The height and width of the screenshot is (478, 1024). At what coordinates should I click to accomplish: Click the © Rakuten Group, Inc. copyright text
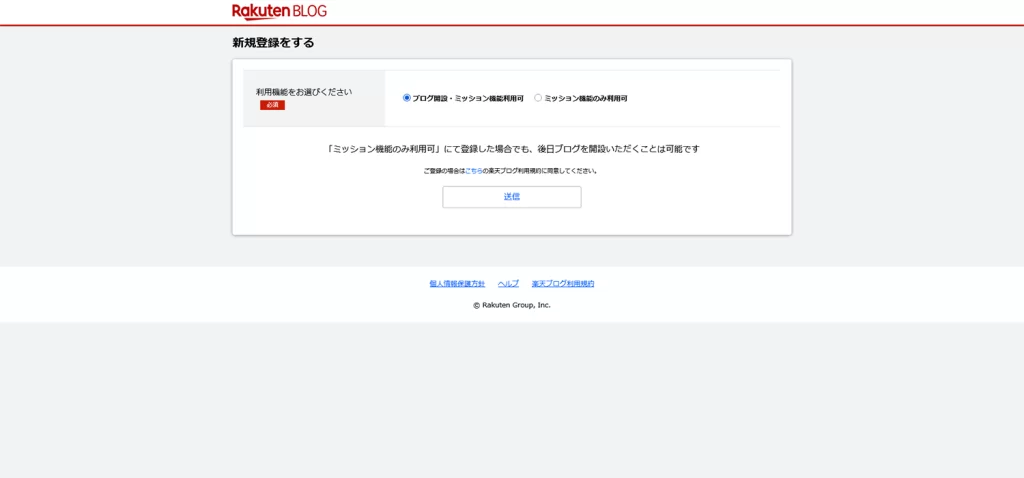point(512,305)
